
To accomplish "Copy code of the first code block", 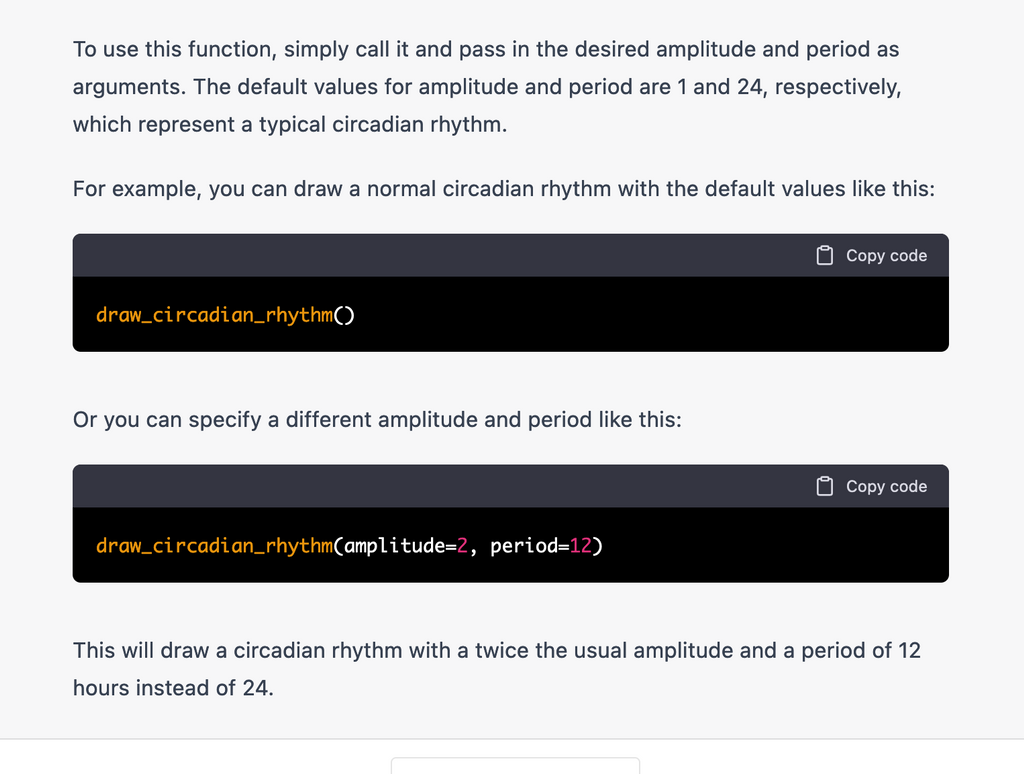I will click(872, 255).
